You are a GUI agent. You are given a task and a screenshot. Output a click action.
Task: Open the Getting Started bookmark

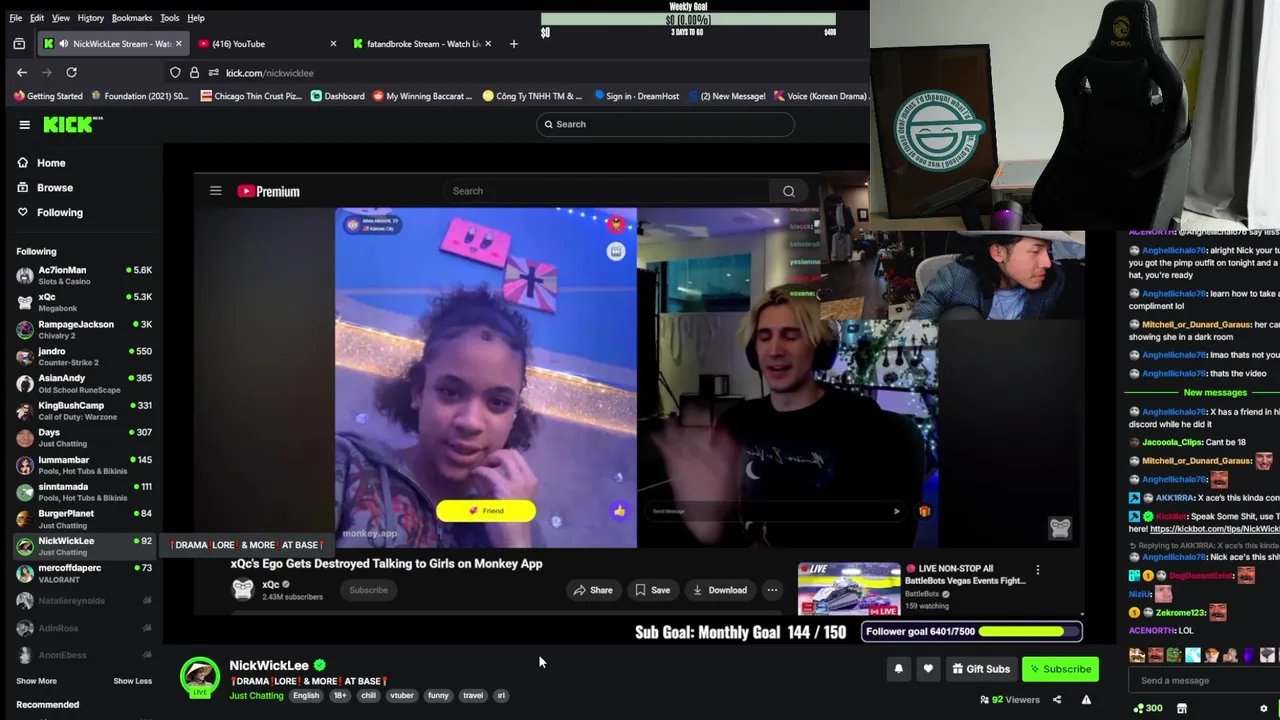coord(48,96)
